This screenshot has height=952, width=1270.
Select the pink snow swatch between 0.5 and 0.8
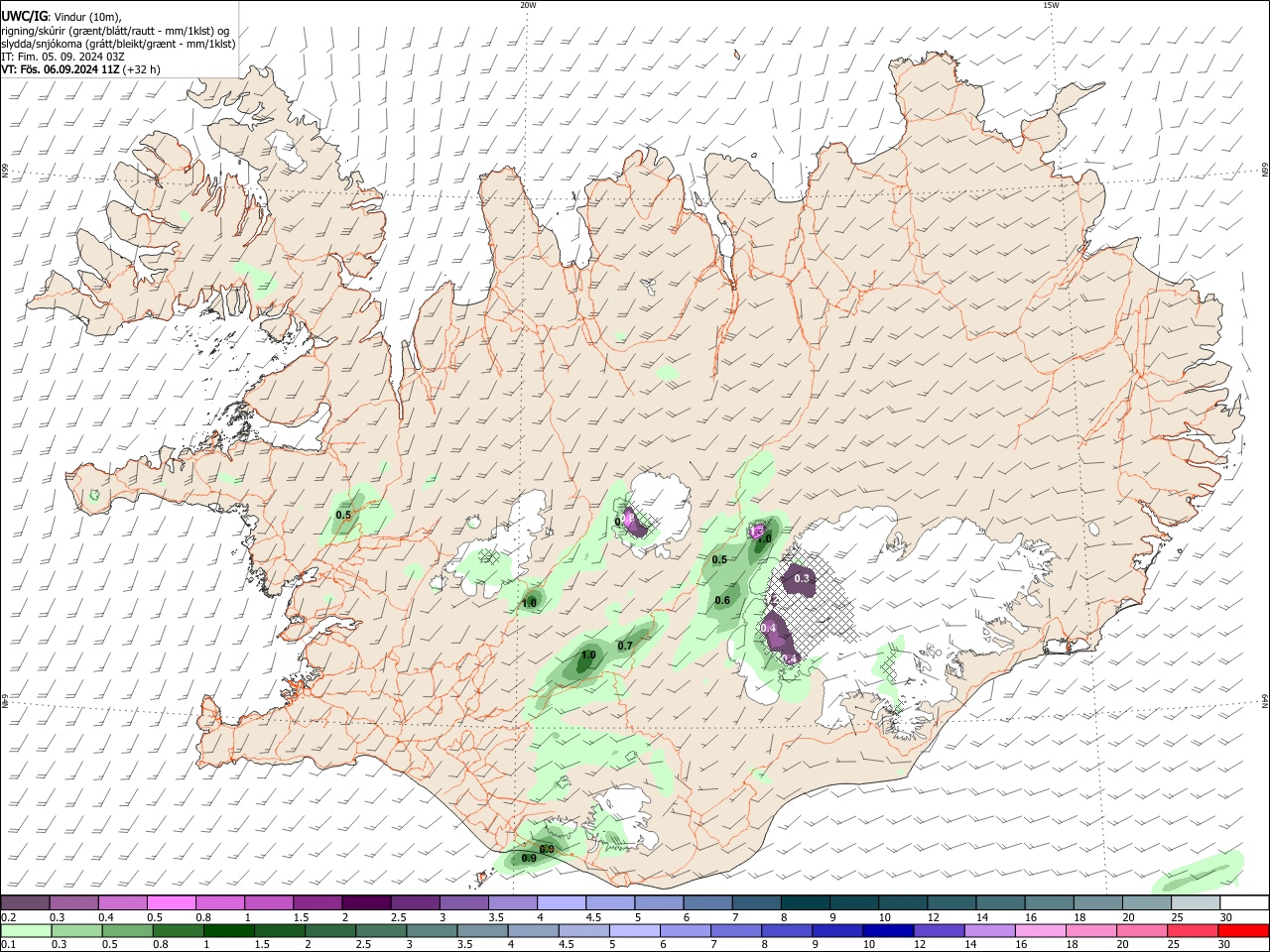coord(171,902)
